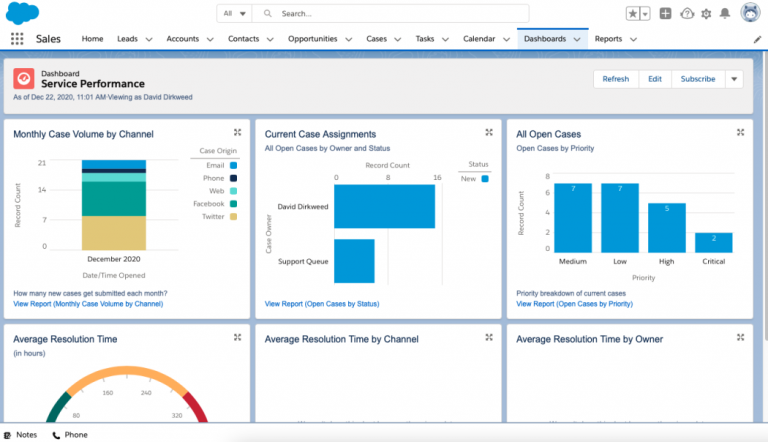768x442 pixels.
Task: Click the Refresh button
Action: tap(616, 79)
